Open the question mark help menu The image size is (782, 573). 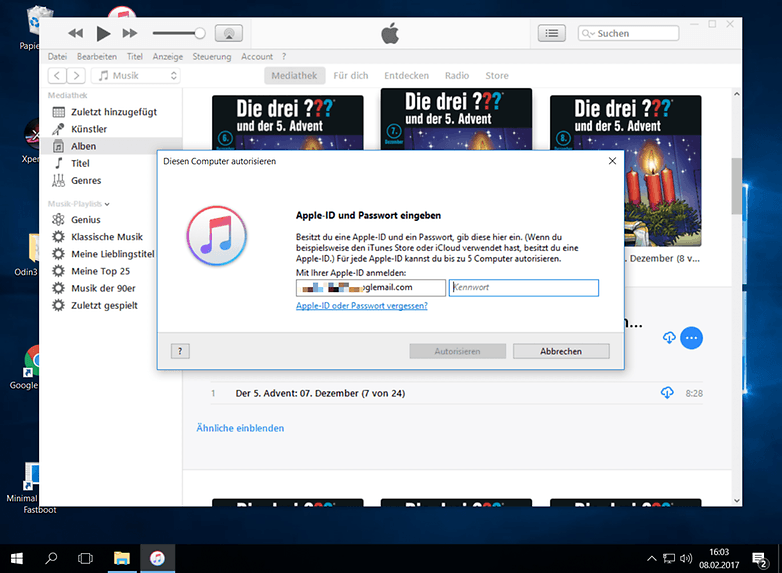[284, 56]
